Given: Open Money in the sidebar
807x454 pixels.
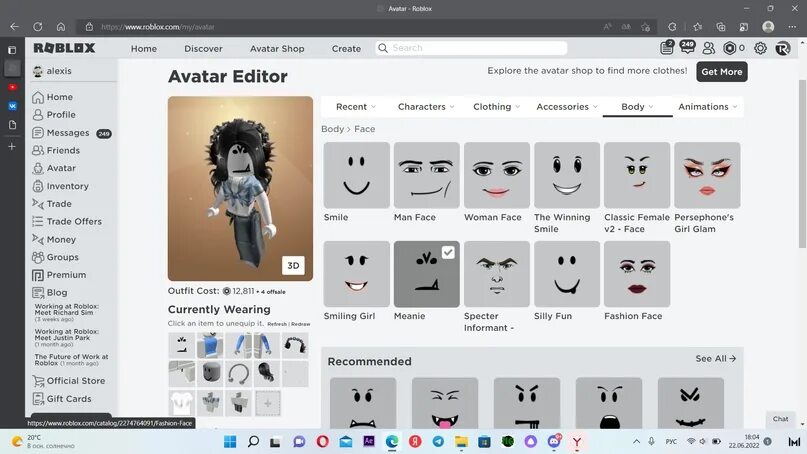Looking at the screenshot, I should pyautogui.click(x=54, y=239).
